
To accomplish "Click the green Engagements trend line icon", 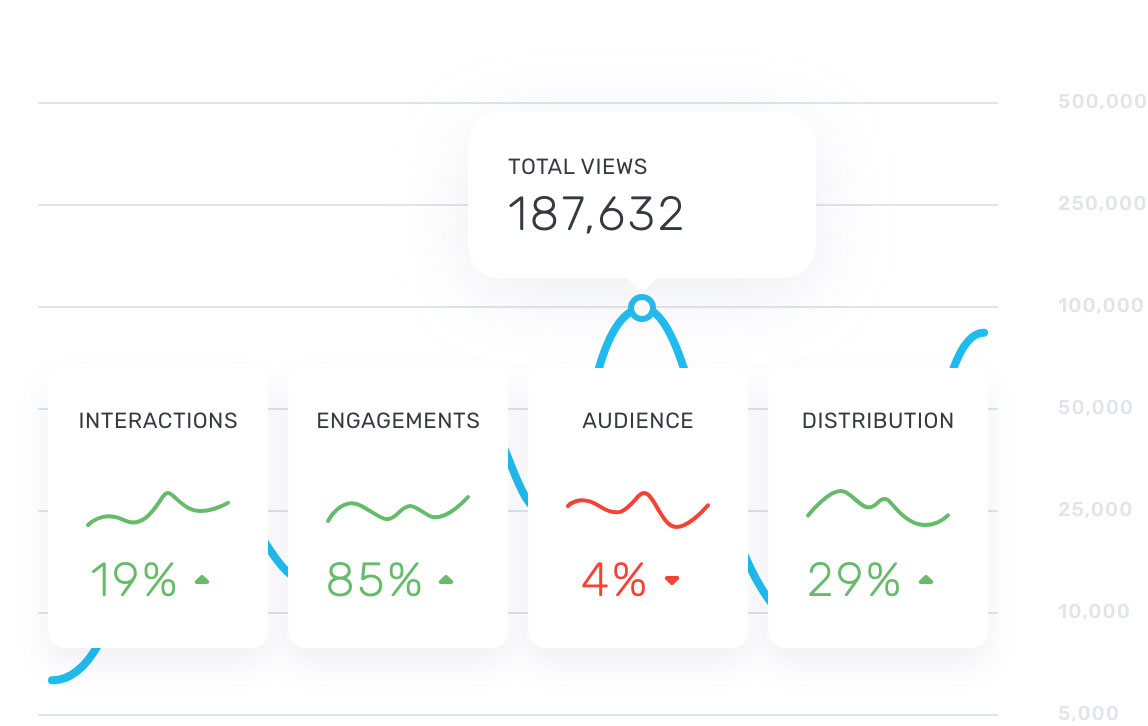I will (398, 508).
